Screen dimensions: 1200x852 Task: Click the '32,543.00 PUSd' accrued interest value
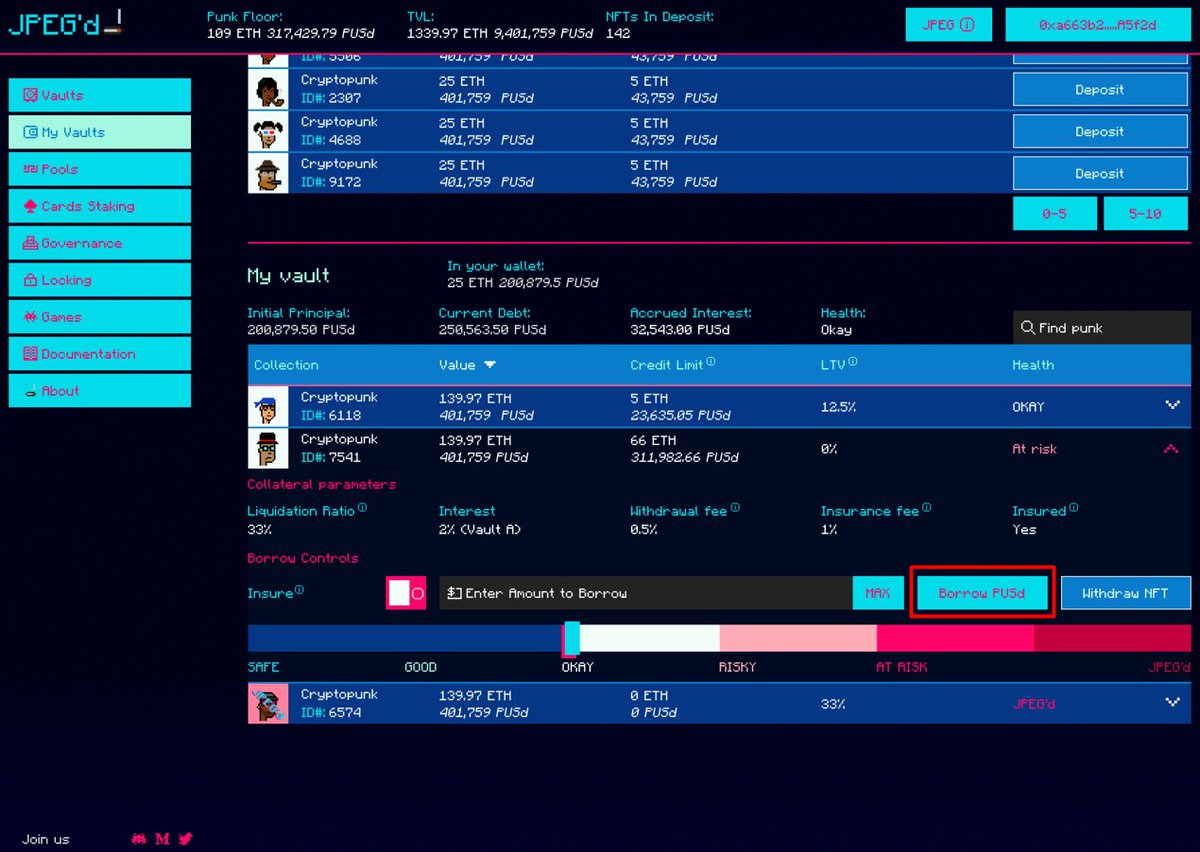(x=680, y=329)
